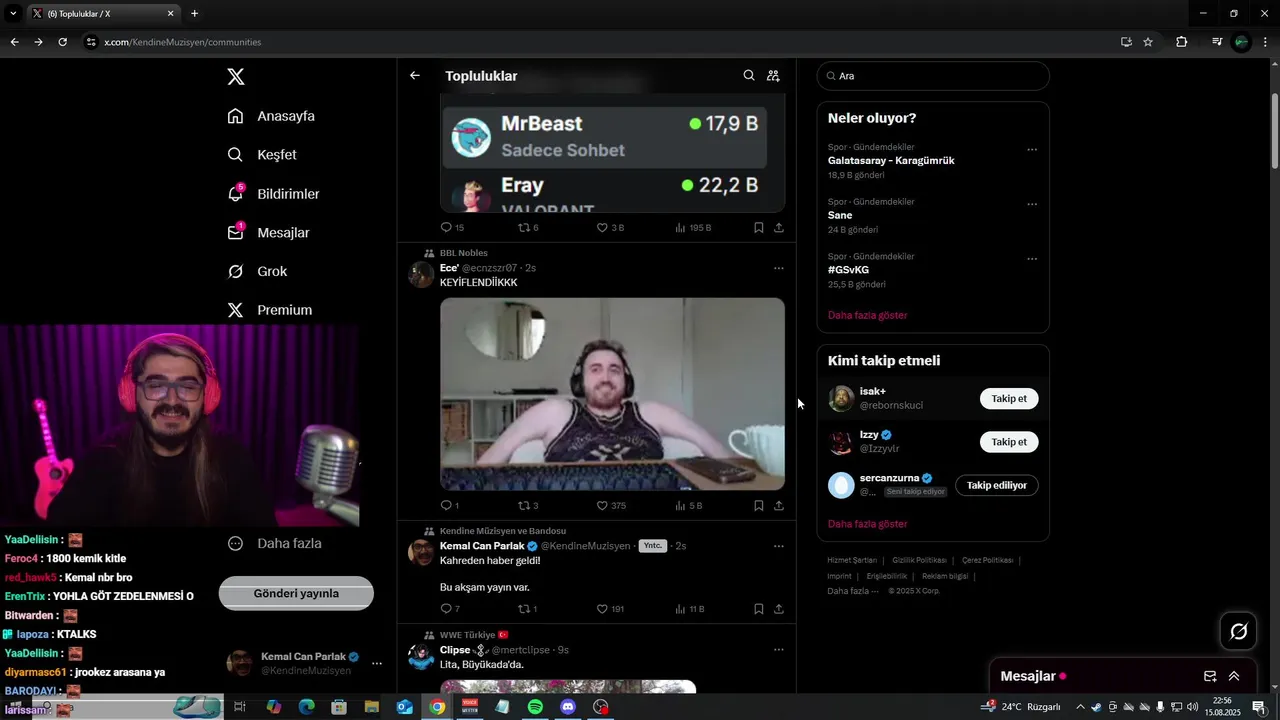Viewport: 1280px width, 720px height.
Task: Reply to Ece' KEYİFLENDİİKKK post
Action: pos(450,506)
